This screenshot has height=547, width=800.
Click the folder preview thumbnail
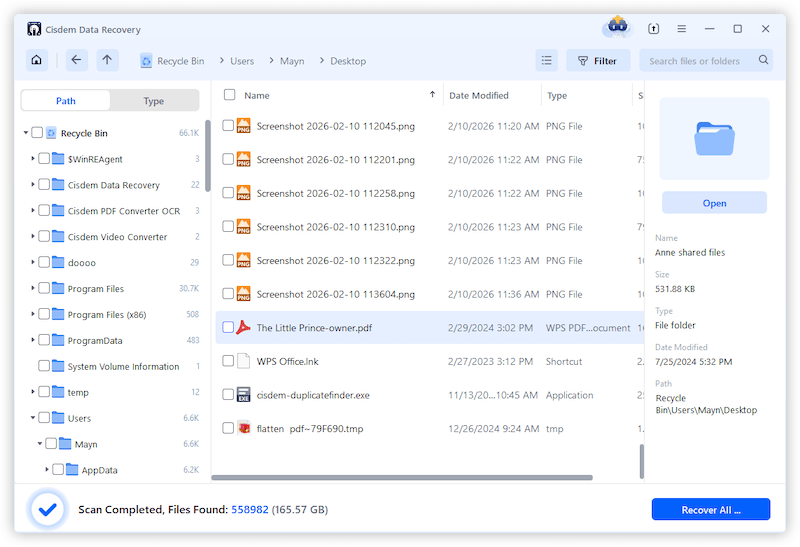pos(714,138)
